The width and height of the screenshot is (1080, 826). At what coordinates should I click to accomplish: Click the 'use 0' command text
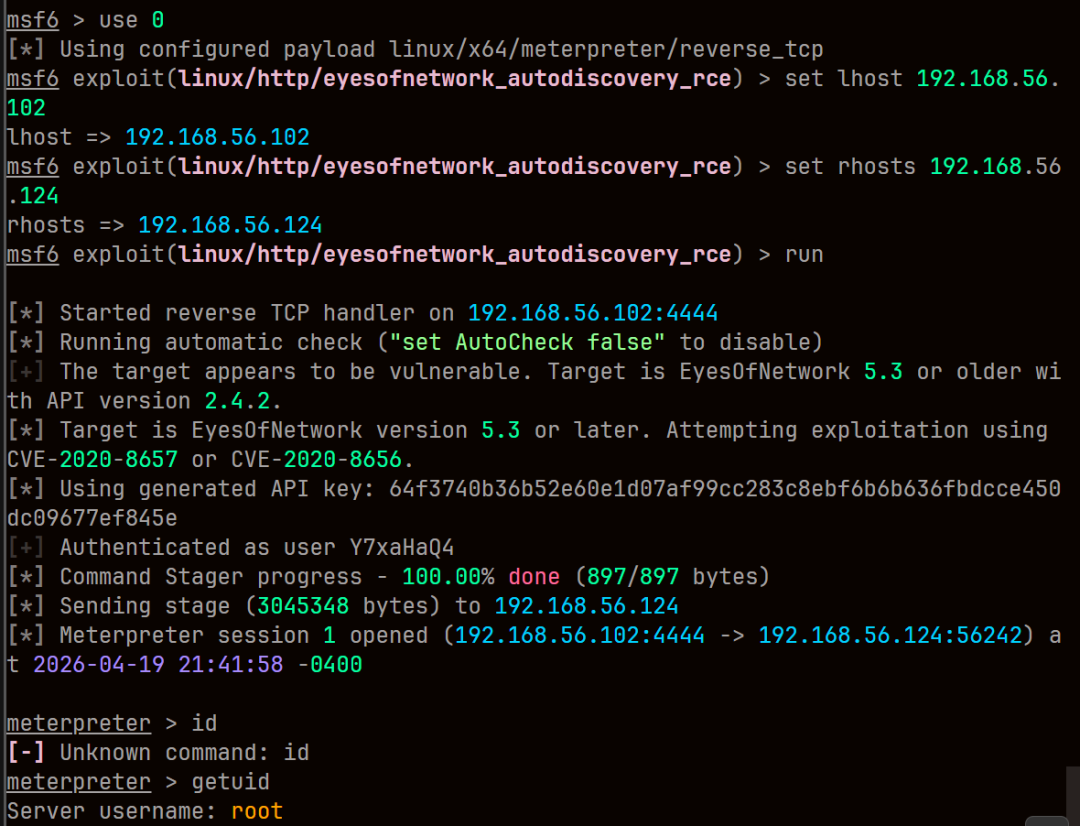132,20
